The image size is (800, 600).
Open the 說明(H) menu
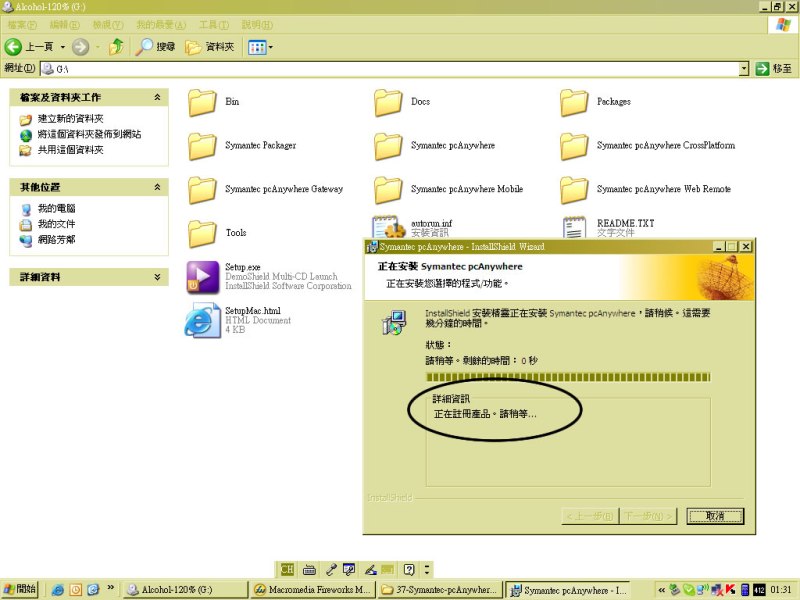pos(257,24)
